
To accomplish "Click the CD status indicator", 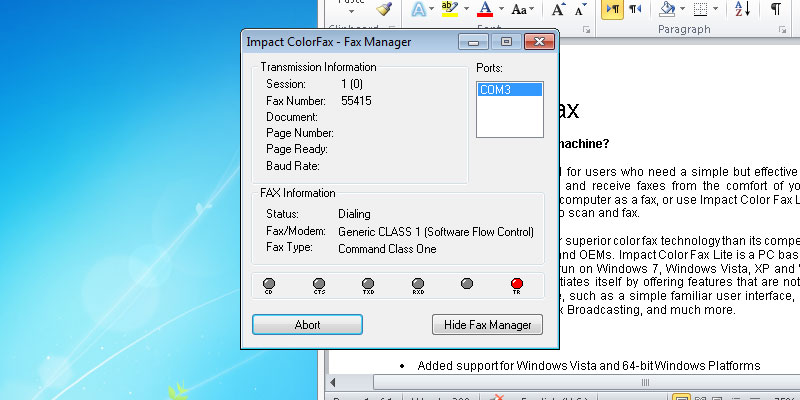I will click(269, 284).
